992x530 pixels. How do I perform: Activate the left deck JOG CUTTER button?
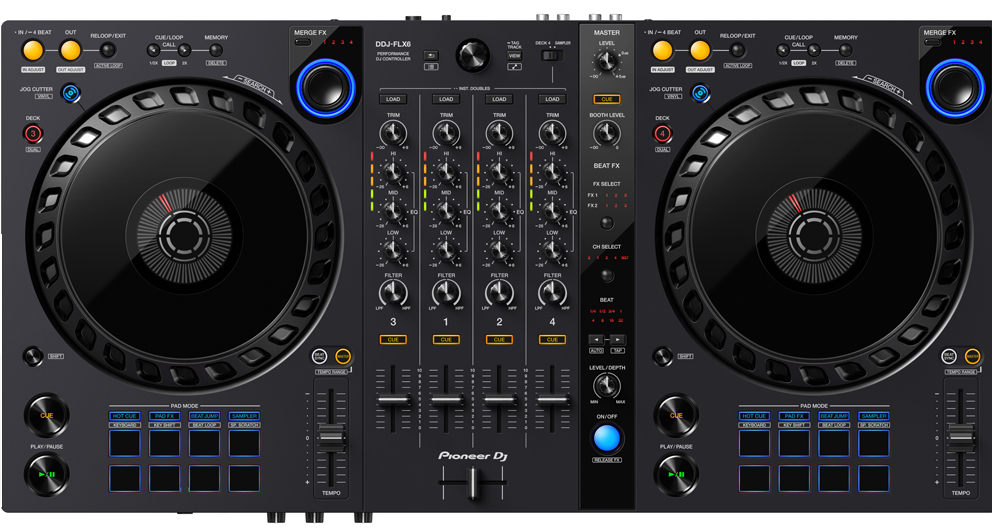click(71, 94)
